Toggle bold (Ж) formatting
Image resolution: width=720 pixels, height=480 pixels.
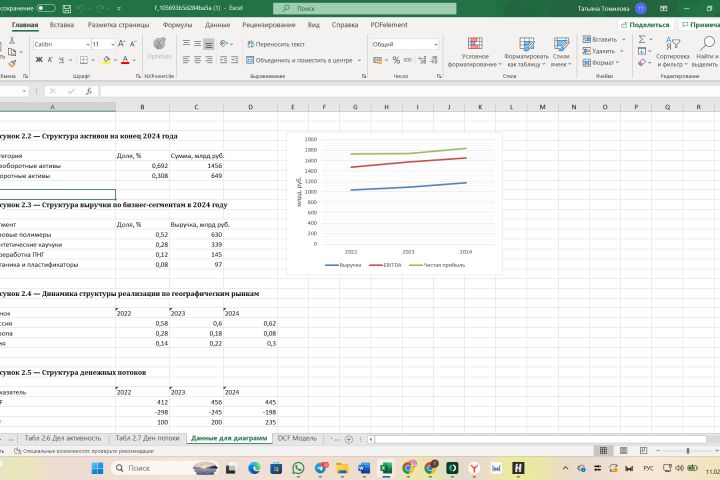coord(39,60)
